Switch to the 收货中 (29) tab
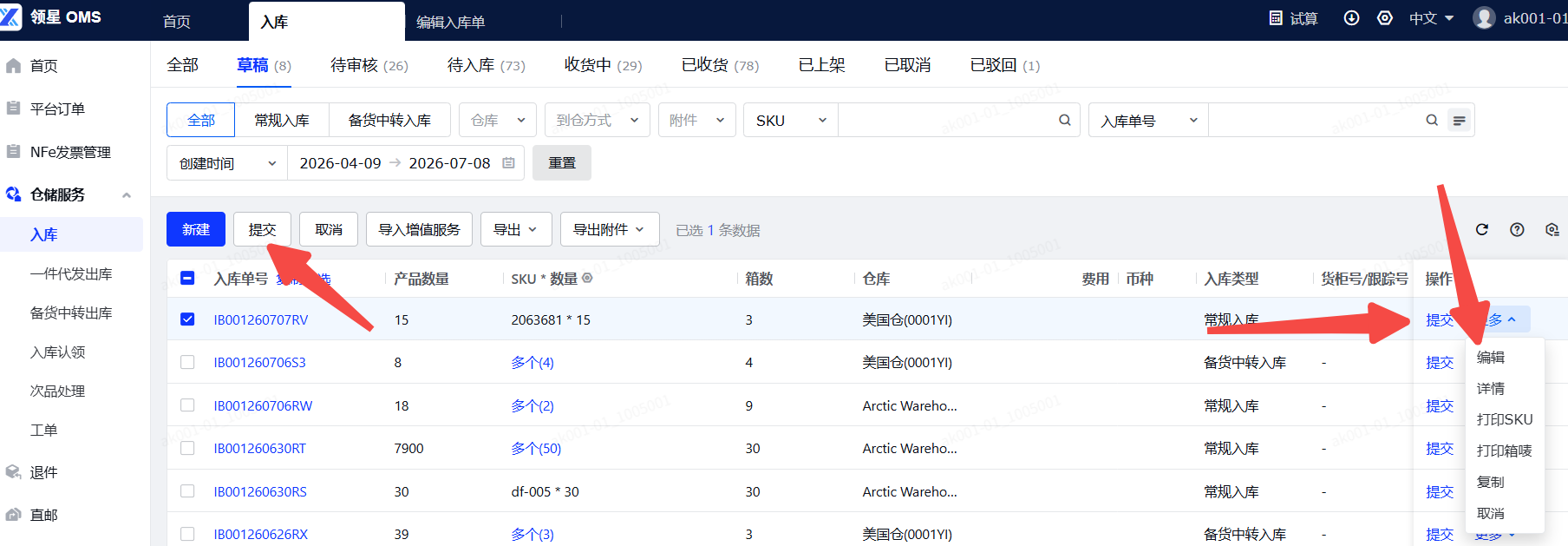 [x=604, y=65]
